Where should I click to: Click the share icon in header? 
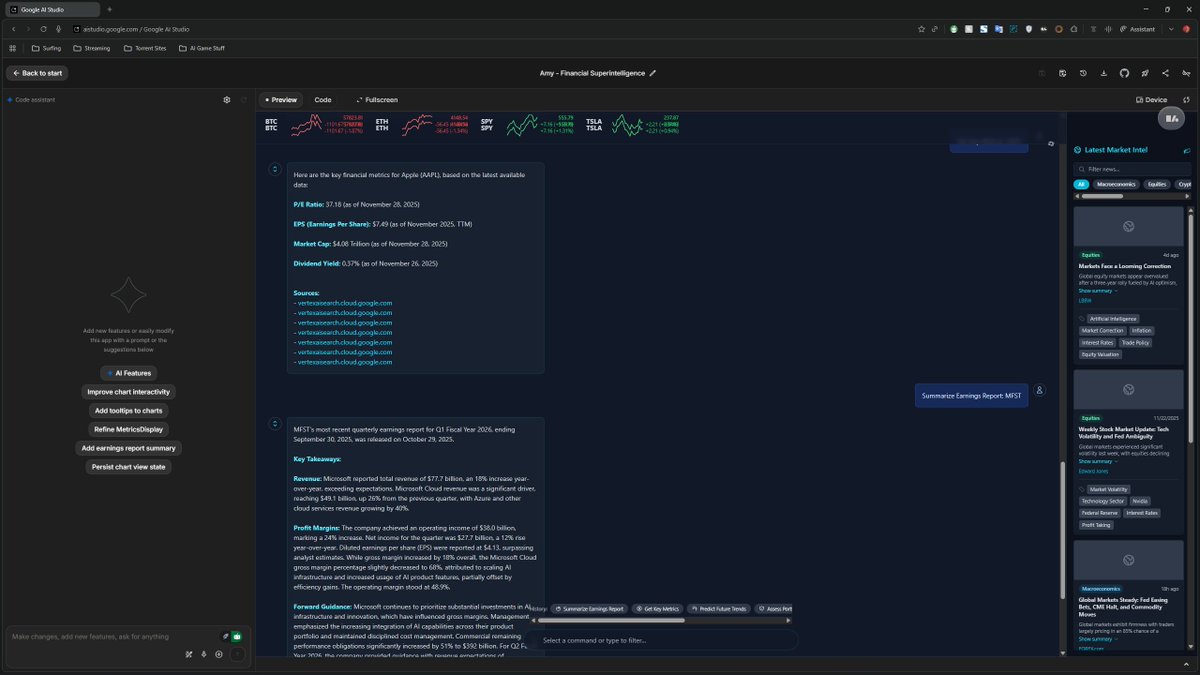(x=1165, y=73)
